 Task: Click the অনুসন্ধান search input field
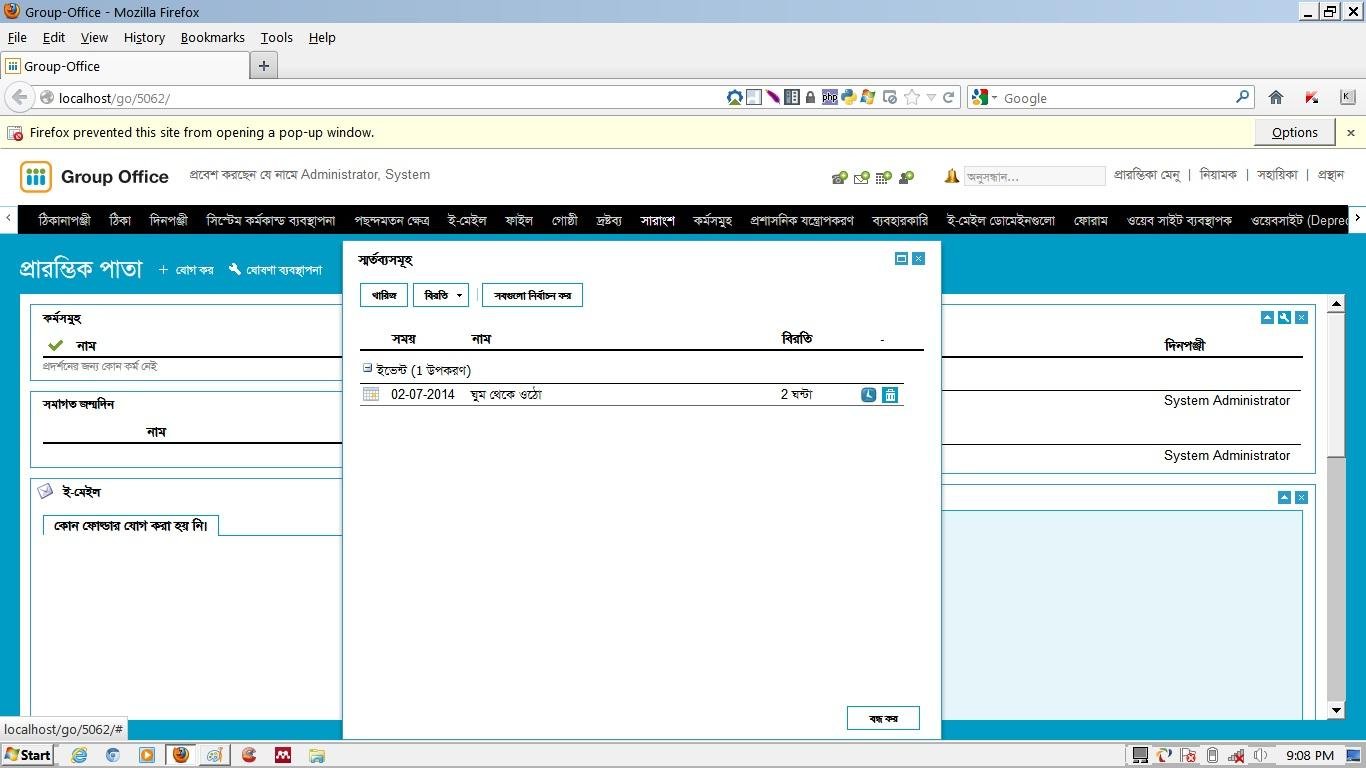1035,176
